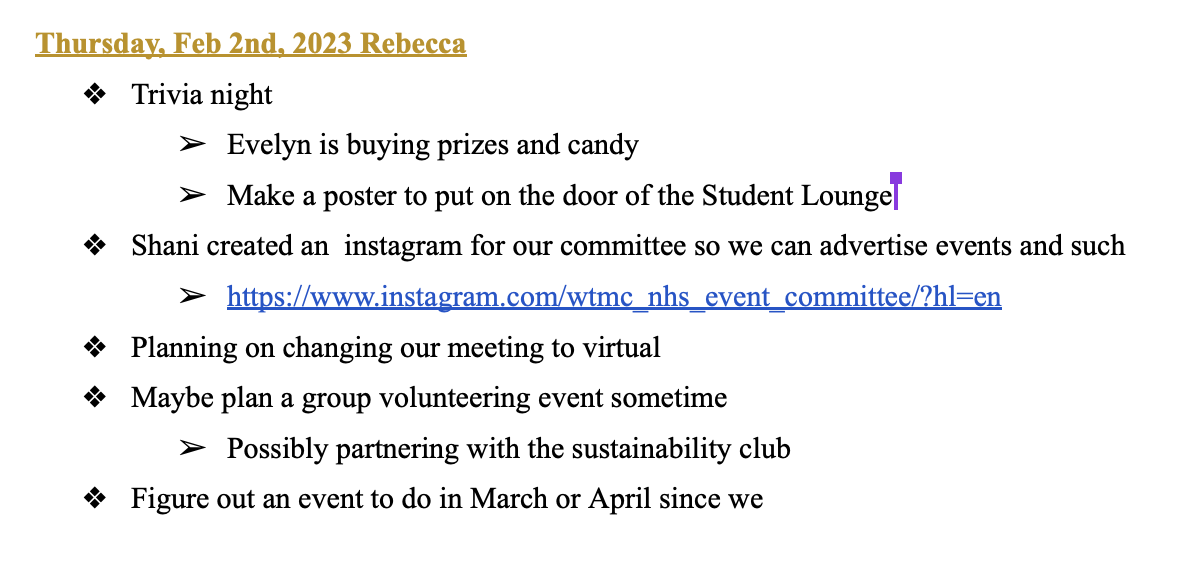Click the diamond bullet beside "Maybe plan a group"
The width and height of the screenshot is (1188, 564).
(96, 398)
